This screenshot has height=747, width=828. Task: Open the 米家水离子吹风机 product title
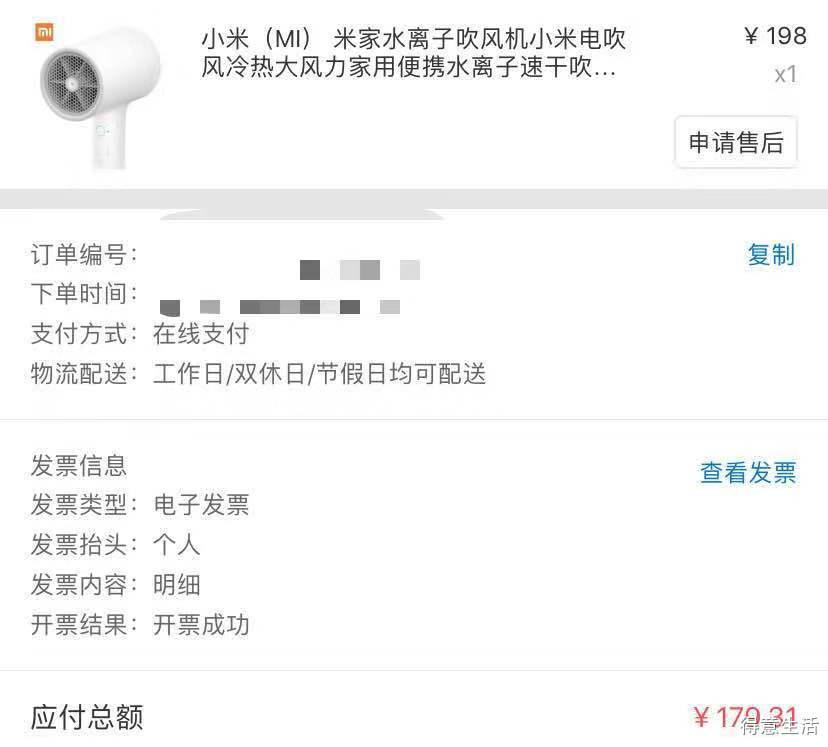pyautogui.click(x=413, y=53)
